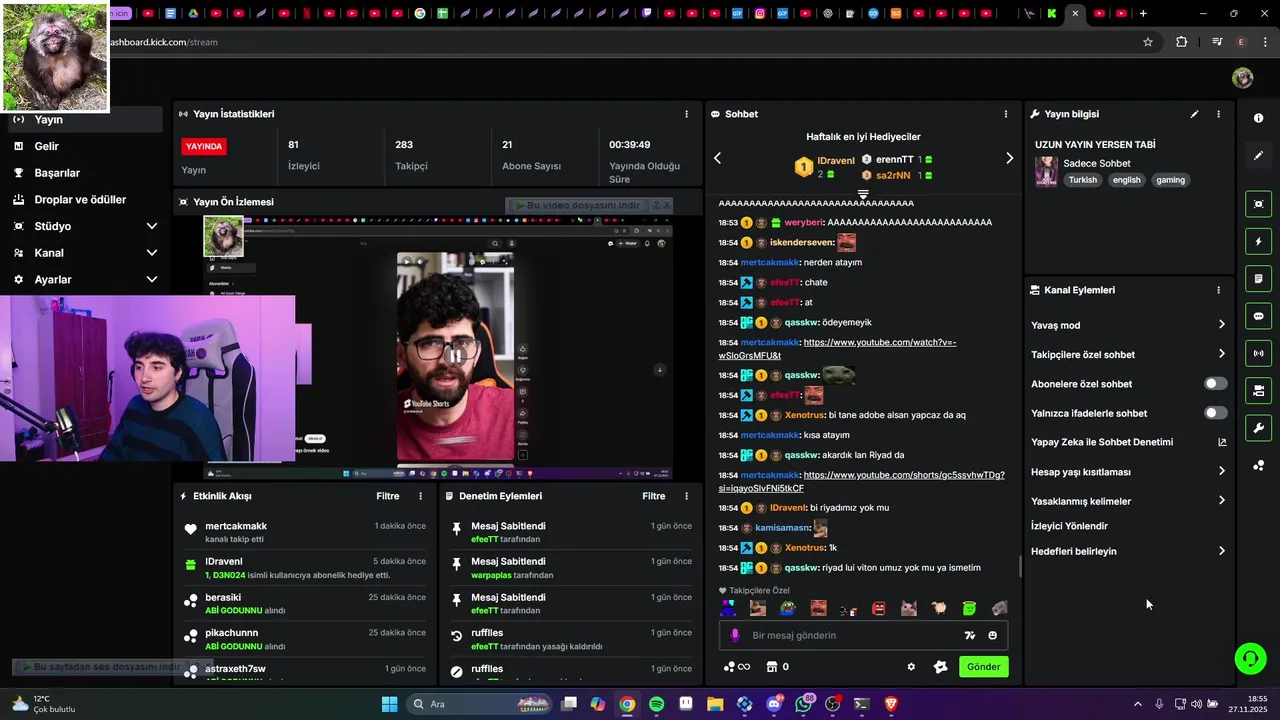Edit stream info with the pencil icon
The width and height of the screenshot is (1280, 720).
click(1194, 114)
